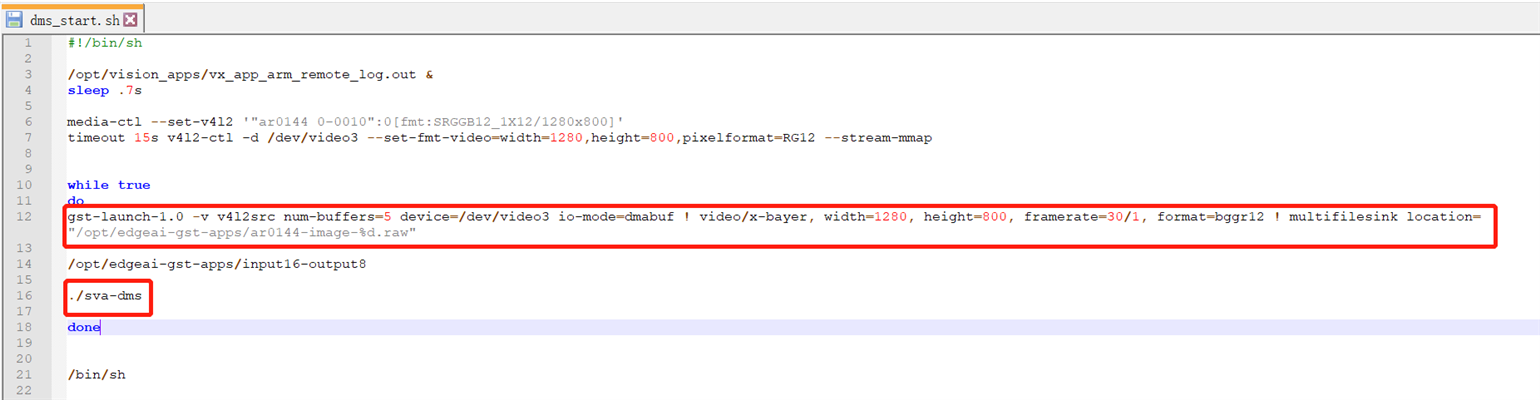
Task: Click the vx_app_arm_remote_log.out command line
Action: click(x=250, y=75)
